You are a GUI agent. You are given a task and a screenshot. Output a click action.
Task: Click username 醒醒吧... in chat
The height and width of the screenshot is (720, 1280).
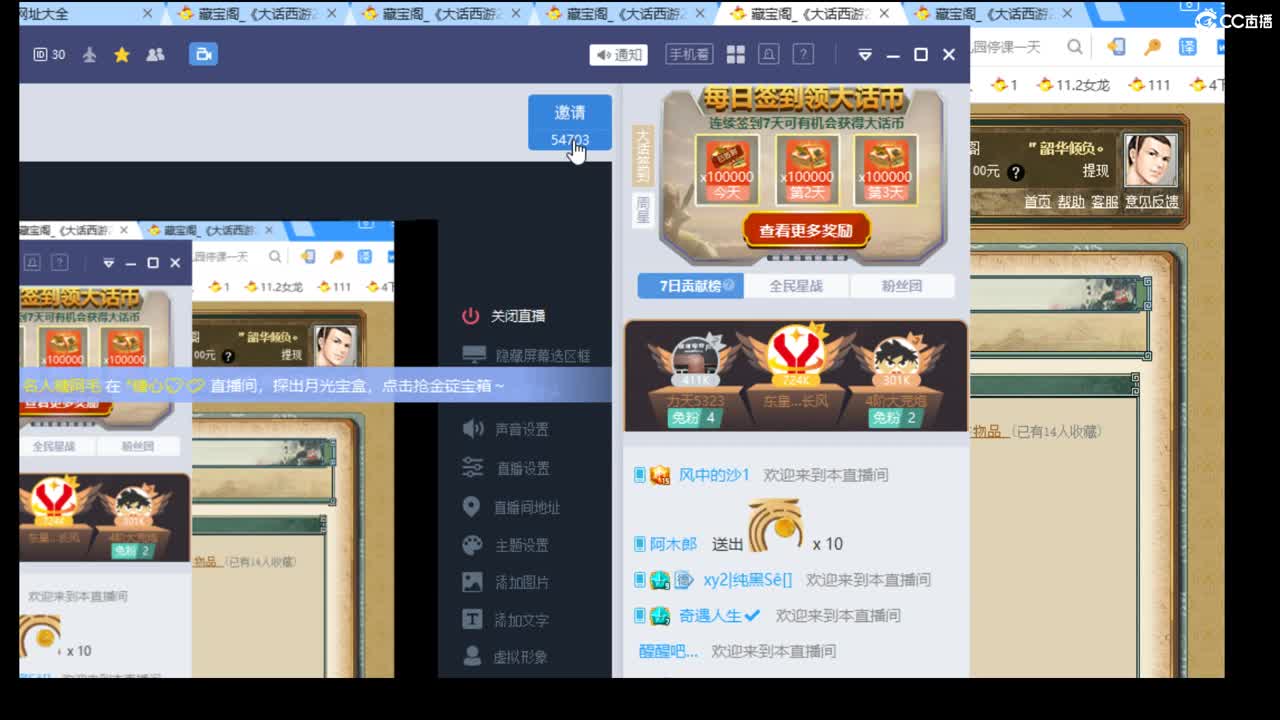[x=669, y=652]
